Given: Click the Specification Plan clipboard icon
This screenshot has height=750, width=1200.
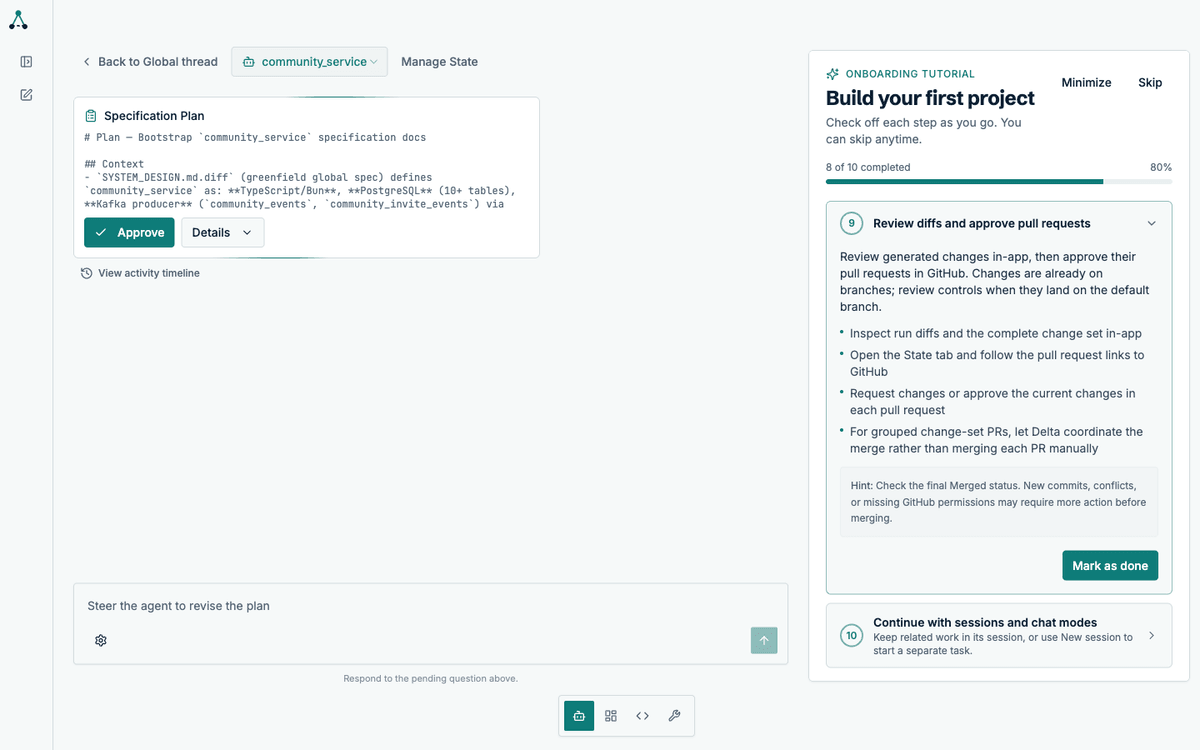Looking at the screenshot, I should [91, 116].
